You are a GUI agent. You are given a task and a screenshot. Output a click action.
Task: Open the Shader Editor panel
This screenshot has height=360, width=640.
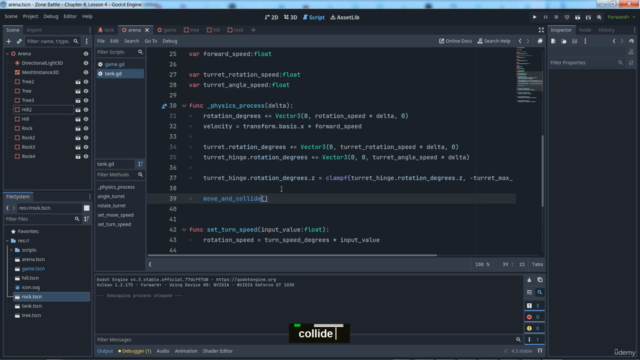(218, 351)
